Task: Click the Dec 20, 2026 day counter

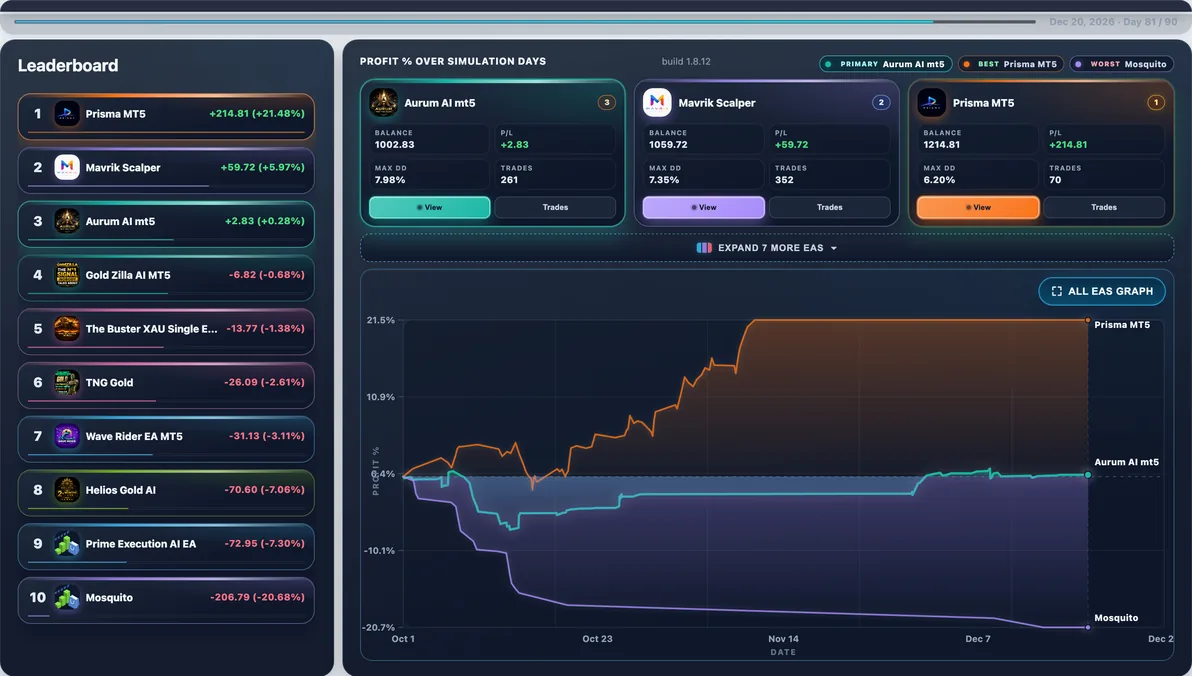Action: (1113, 22)
